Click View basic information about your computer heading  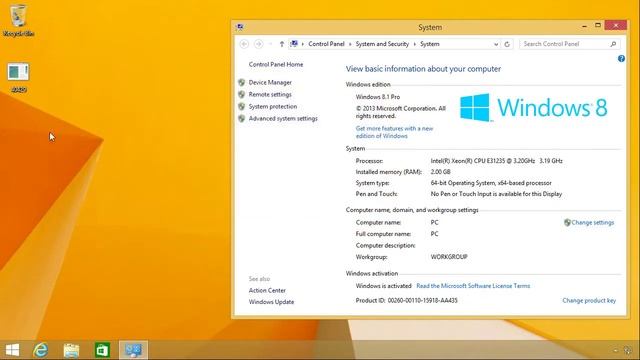click(x=423, y=69)
